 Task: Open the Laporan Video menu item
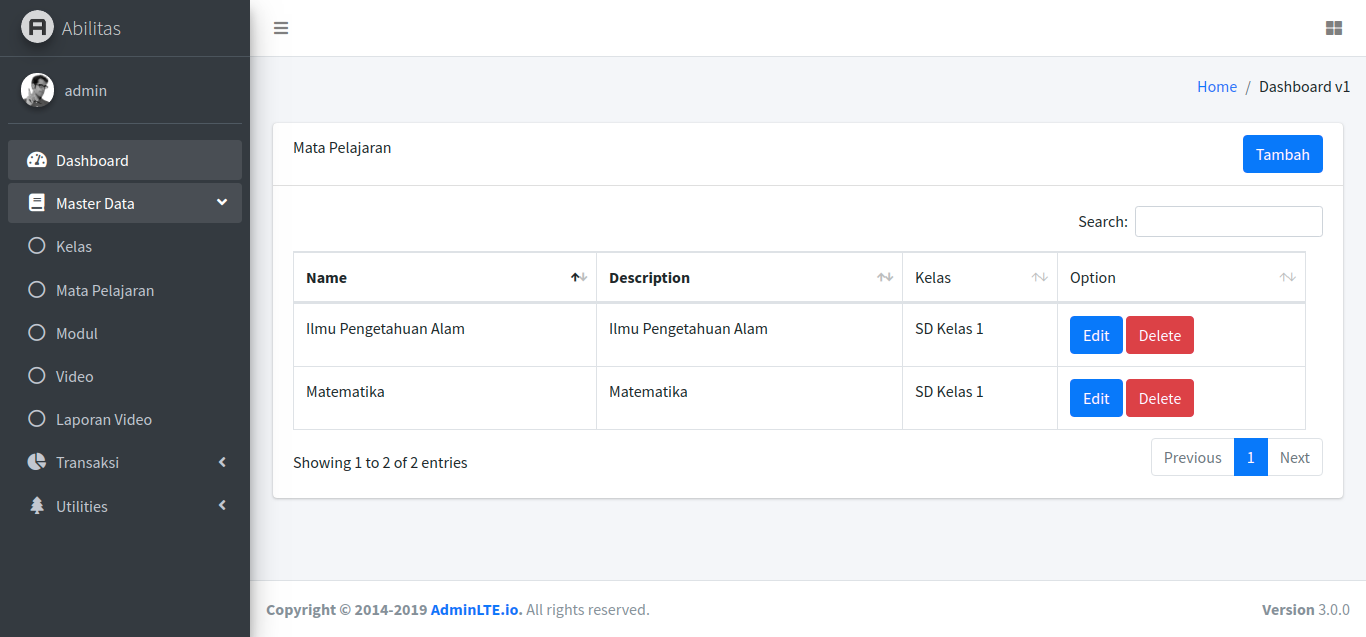coord(125,419)
